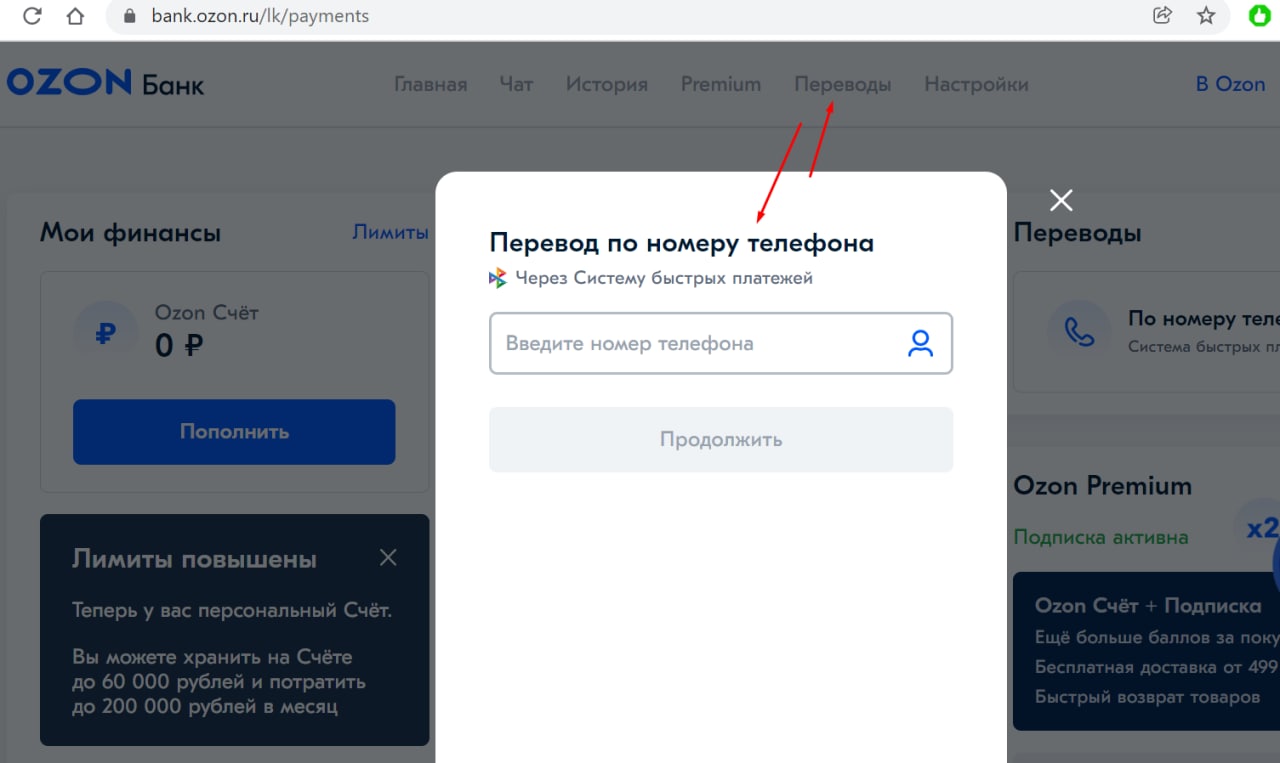Open the Premium menu item

click(721, 84)
